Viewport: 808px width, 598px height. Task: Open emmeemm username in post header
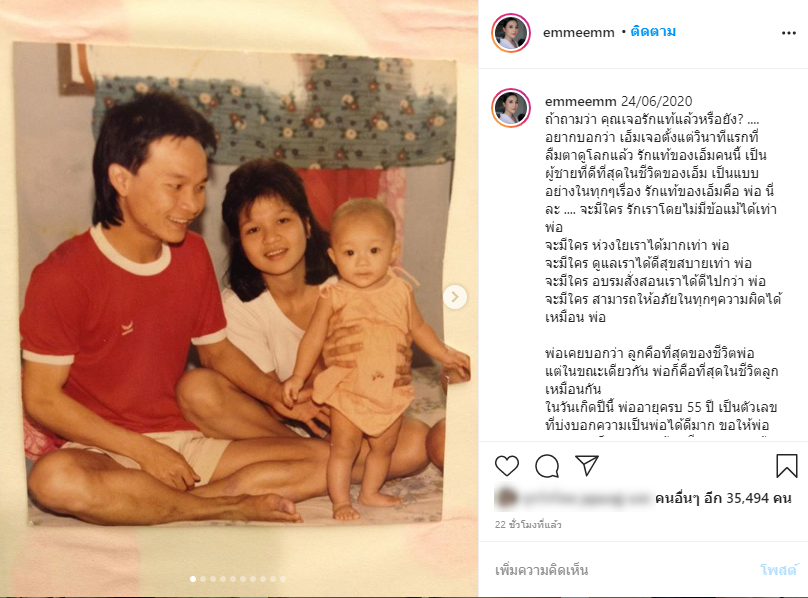pyautogui.click(x=579, y=32)
